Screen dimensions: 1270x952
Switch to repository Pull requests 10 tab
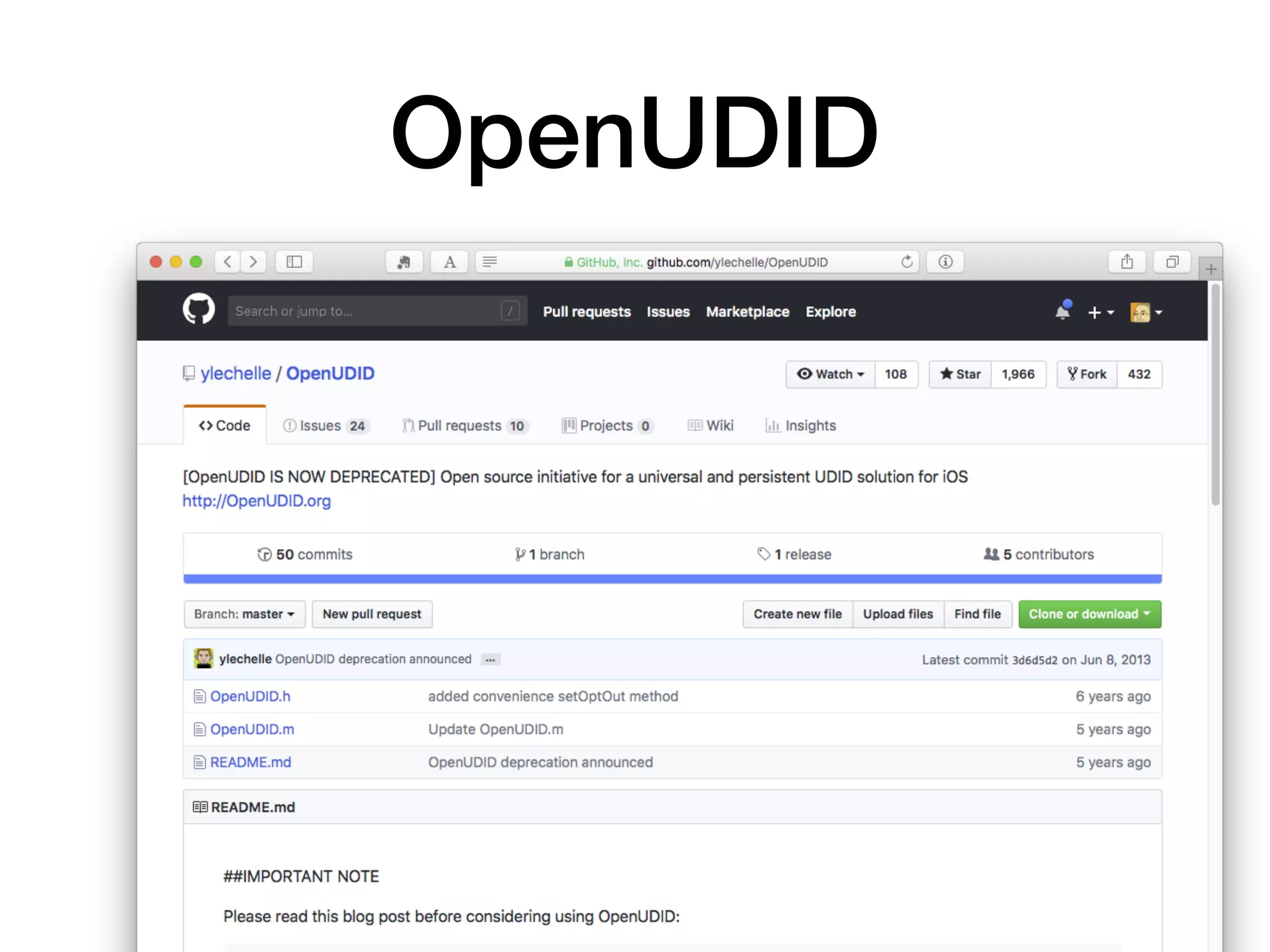point(465,426)
